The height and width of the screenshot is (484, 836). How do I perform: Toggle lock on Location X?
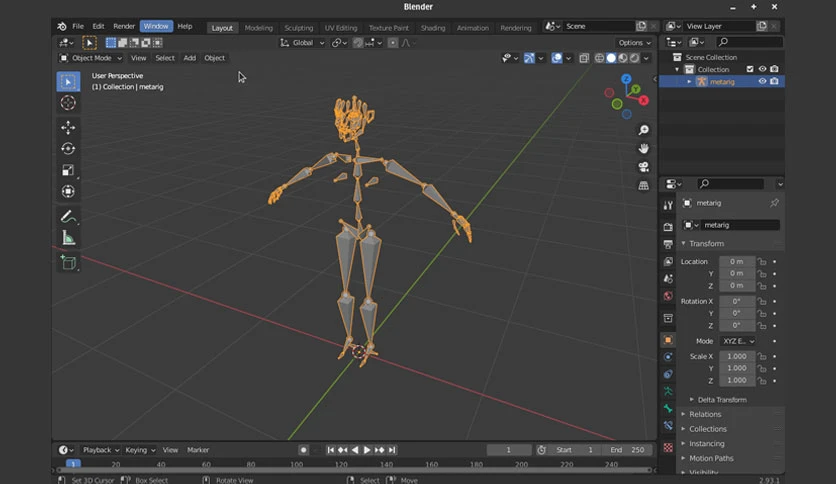[x=762, y=262]
